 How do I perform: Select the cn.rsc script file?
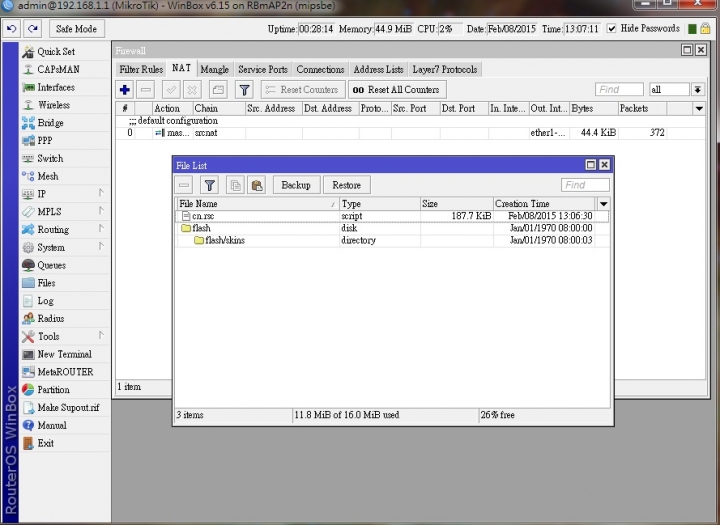(x=393, y=216)
